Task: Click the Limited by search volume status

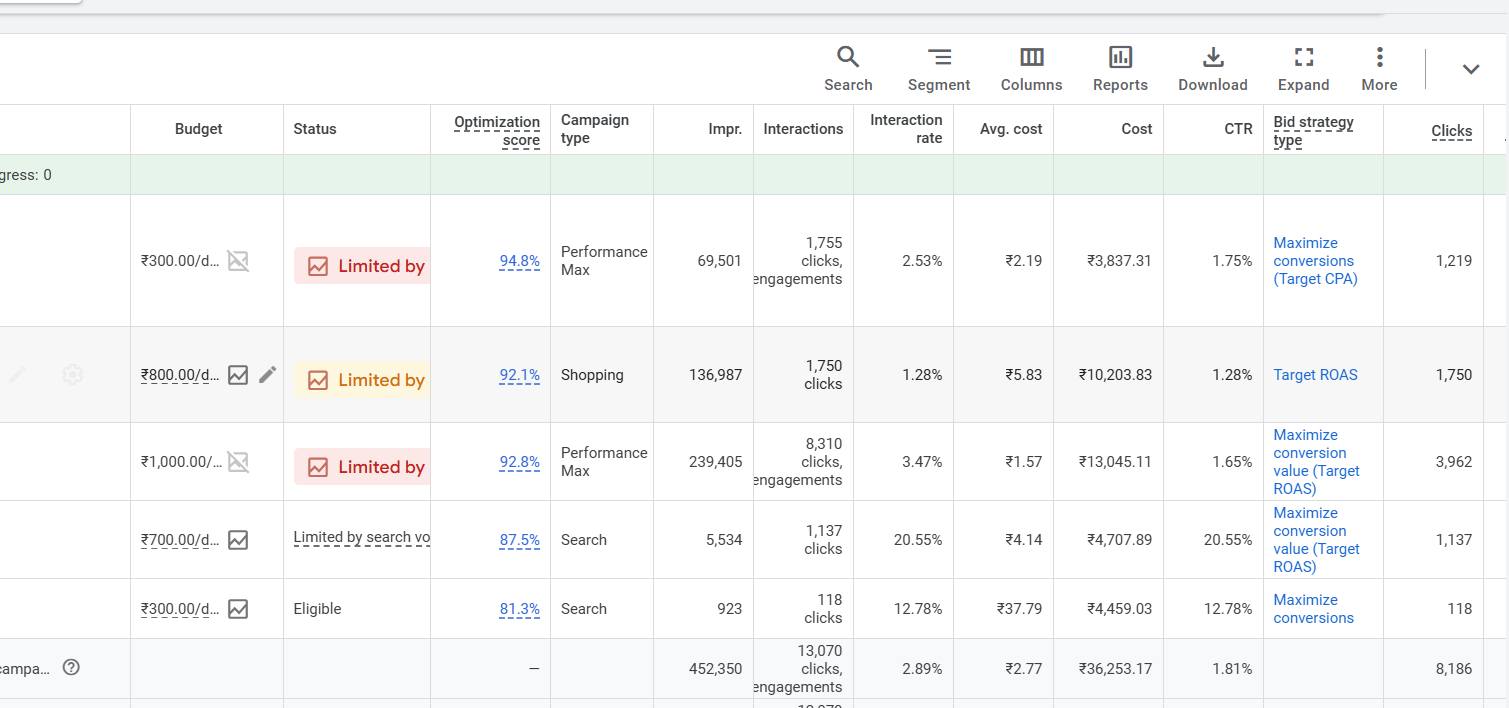Action: point(361,538)
